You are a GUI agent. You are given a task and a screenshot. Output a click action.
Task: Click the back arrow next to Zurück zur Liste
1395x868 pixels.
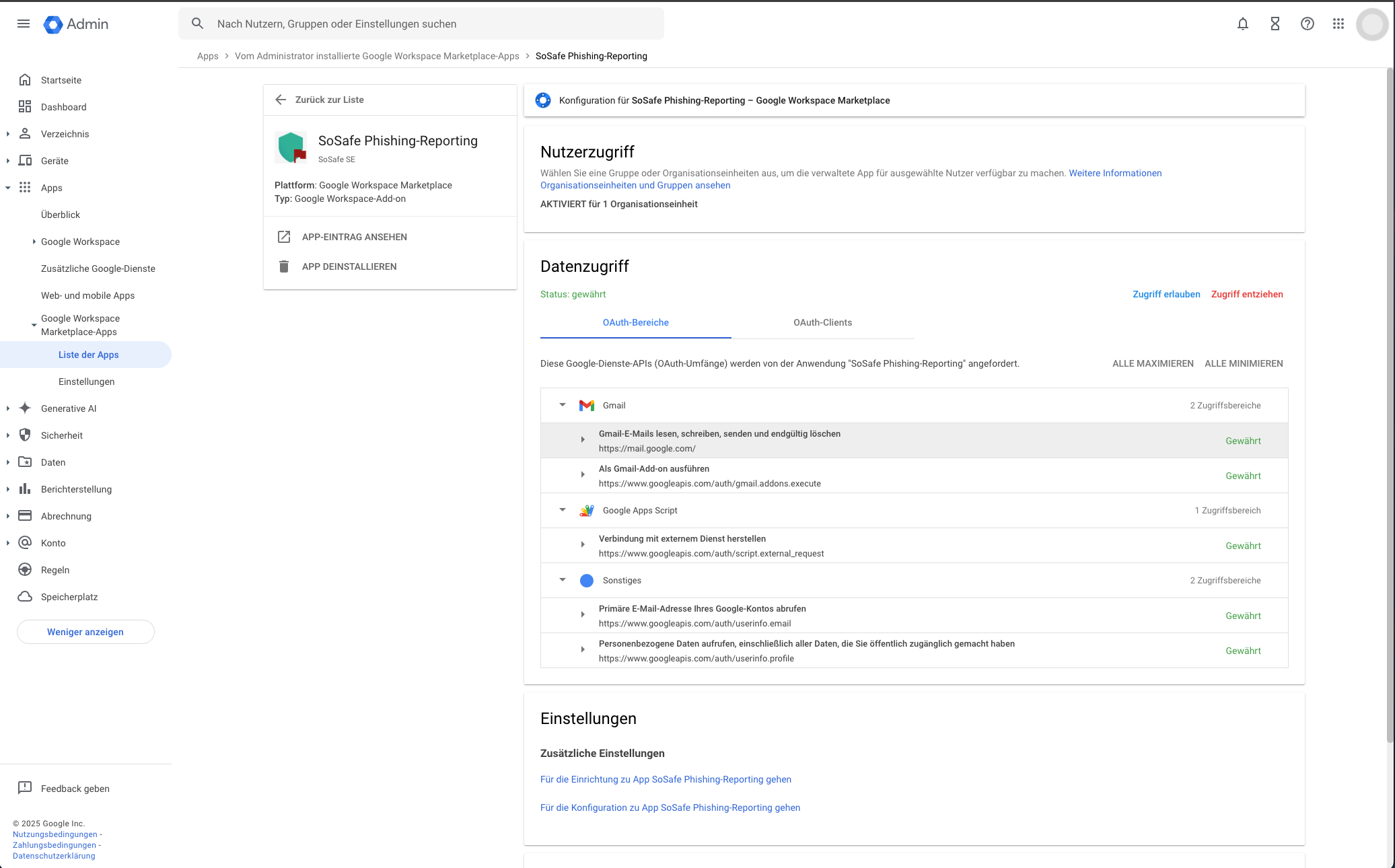click(281, 99)
